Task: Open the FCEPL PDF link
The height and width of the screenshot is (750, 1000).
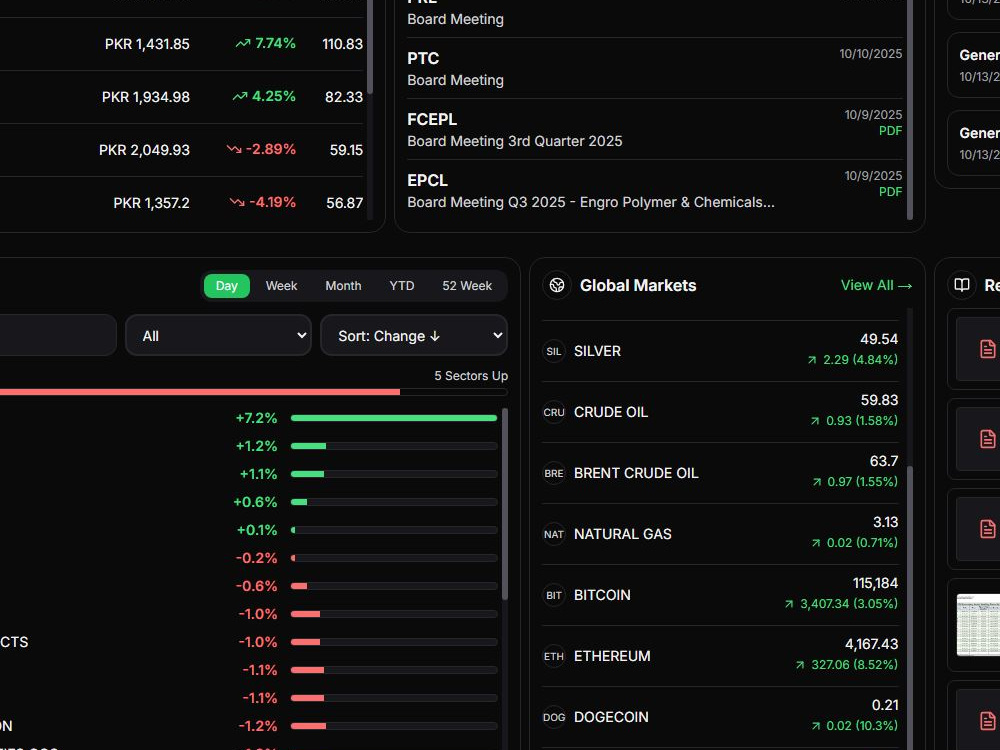Action: click(890, 131)
